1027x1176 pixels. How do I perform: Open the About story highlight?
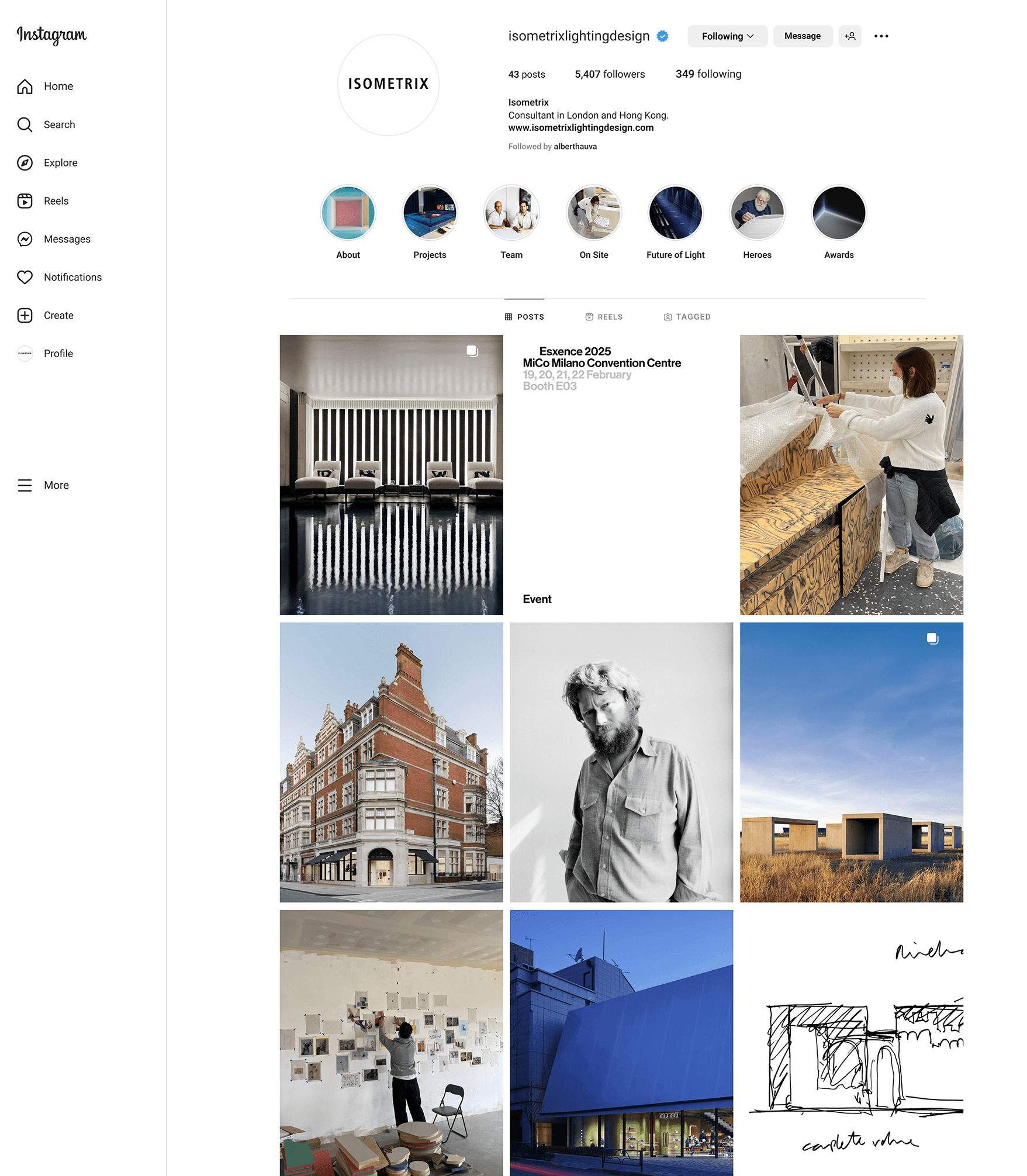pyautogui.click(x=348, y=213)
